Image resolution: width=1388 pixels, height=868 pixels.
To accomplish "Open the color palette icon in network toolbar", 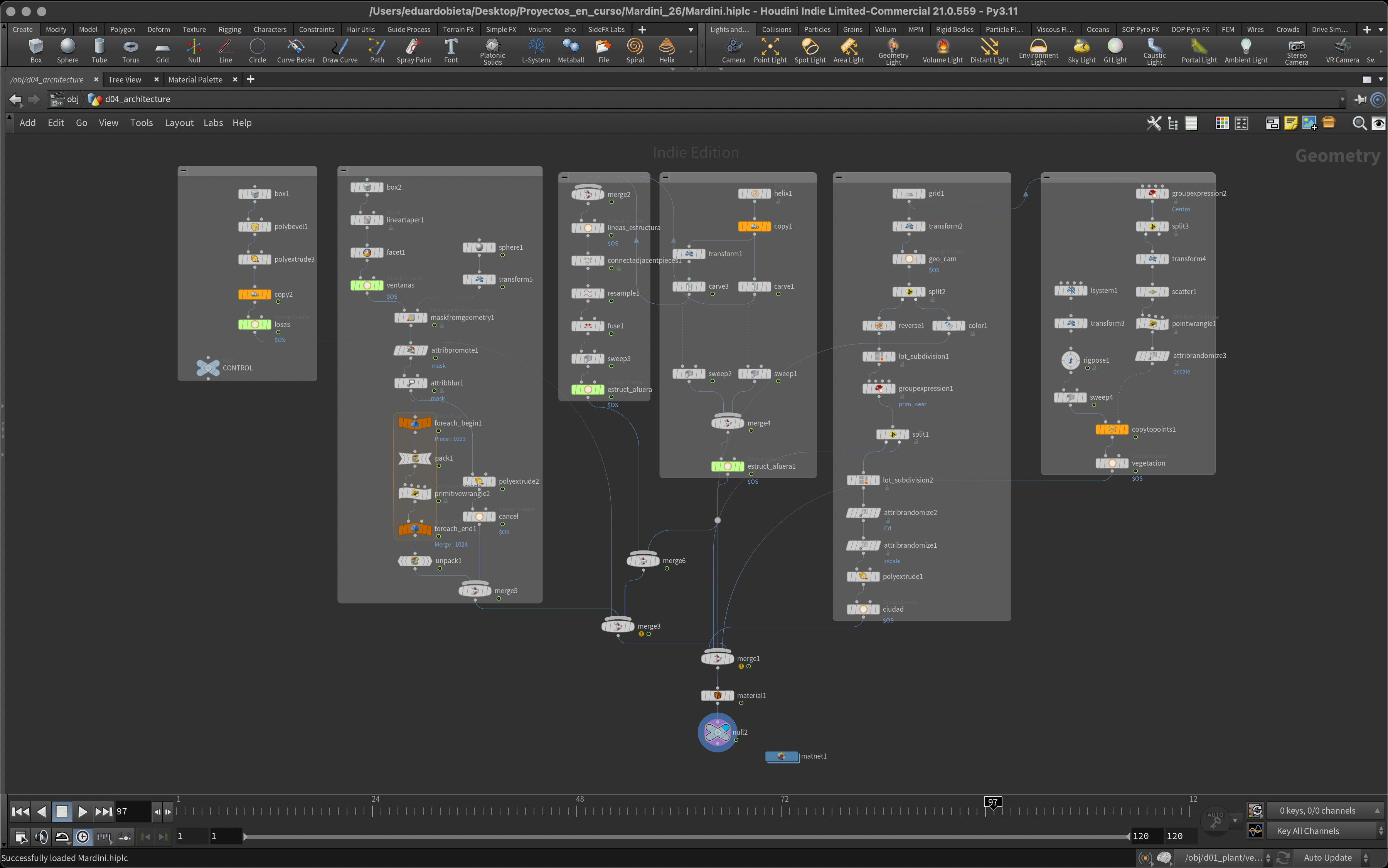I will point(1222,123).
